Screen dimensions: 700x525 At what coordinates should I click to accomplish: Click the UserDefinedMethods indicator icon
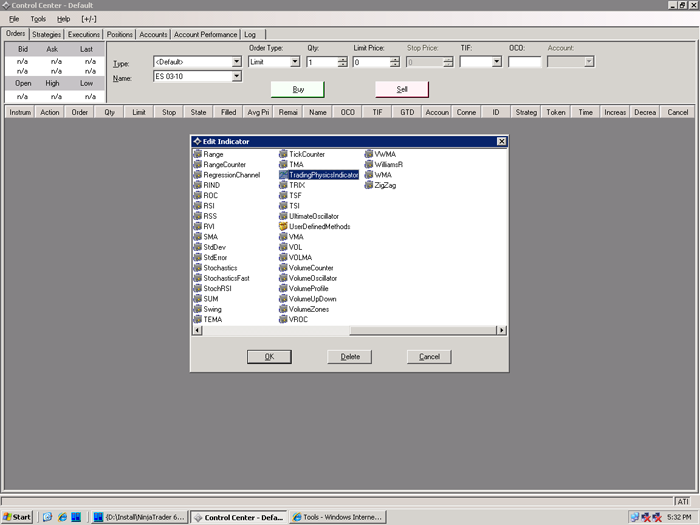click(283, 226)
